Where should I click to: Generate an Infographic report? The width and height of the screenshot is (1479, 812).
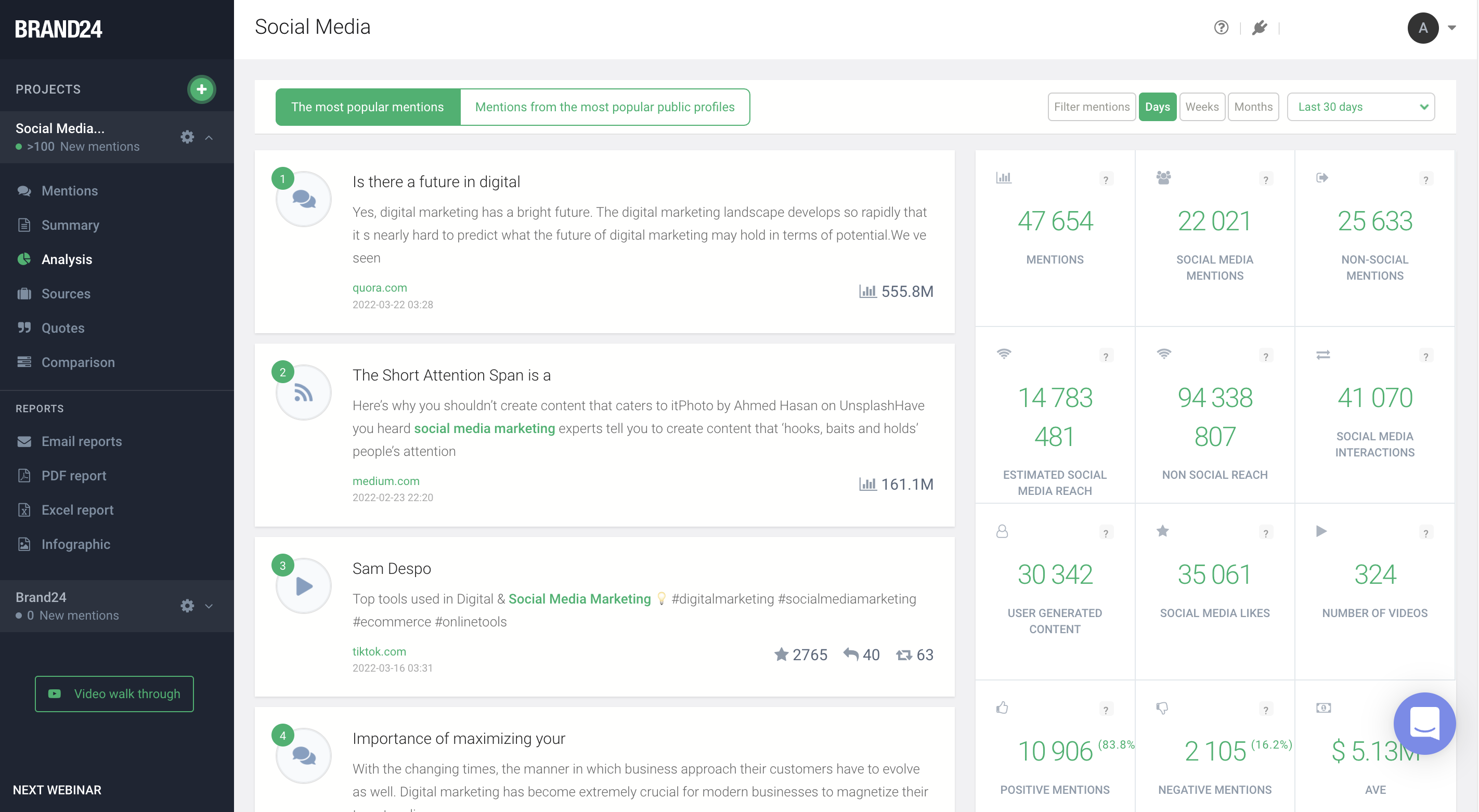tap(75, 544)
